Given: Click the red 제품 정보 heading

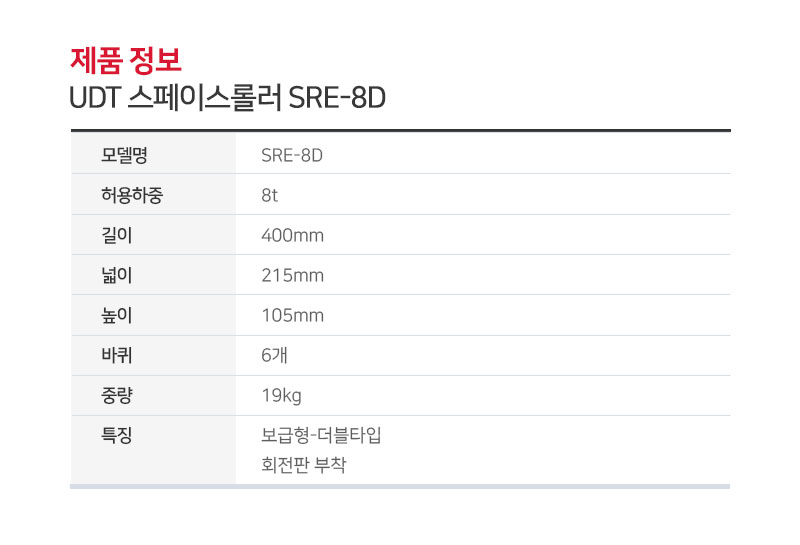Looking at the screenshot, I should point(126,60).
